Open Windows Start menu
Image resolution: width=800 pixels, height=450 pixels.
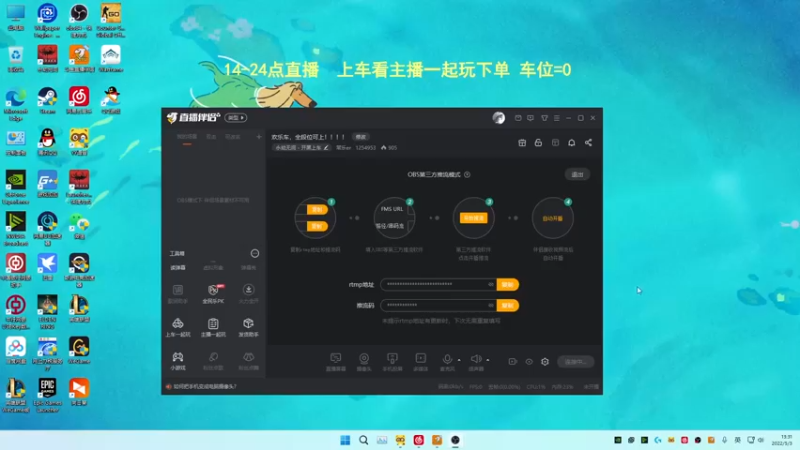coord(345,440)
